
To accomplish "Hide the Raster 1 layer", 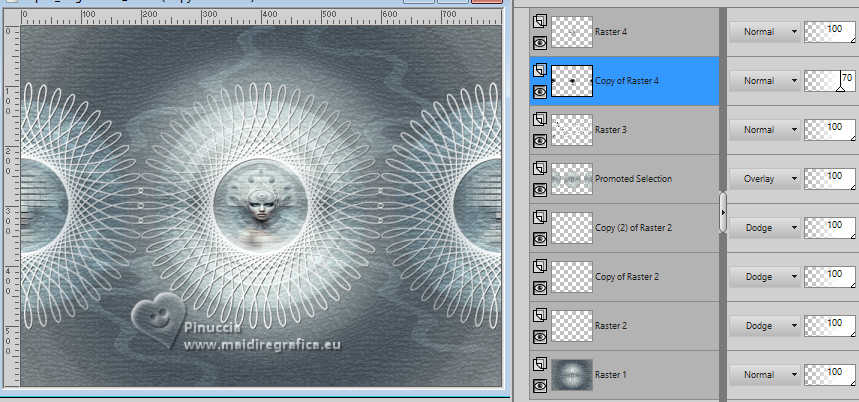I will coord(540,386).
